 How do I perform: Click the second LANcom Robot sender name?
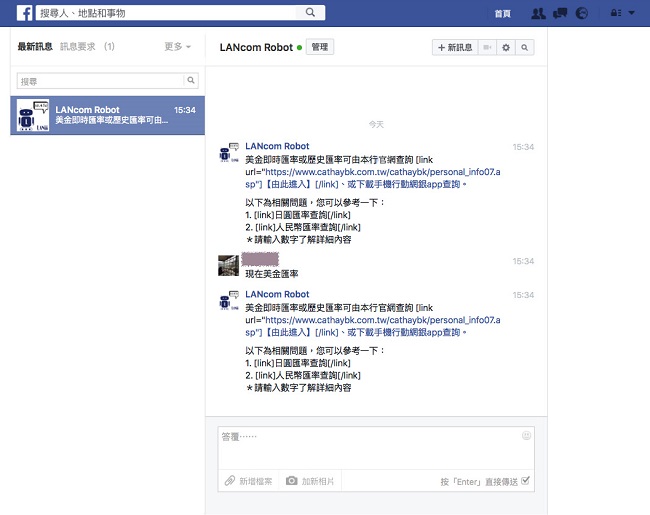click(277, 294)
